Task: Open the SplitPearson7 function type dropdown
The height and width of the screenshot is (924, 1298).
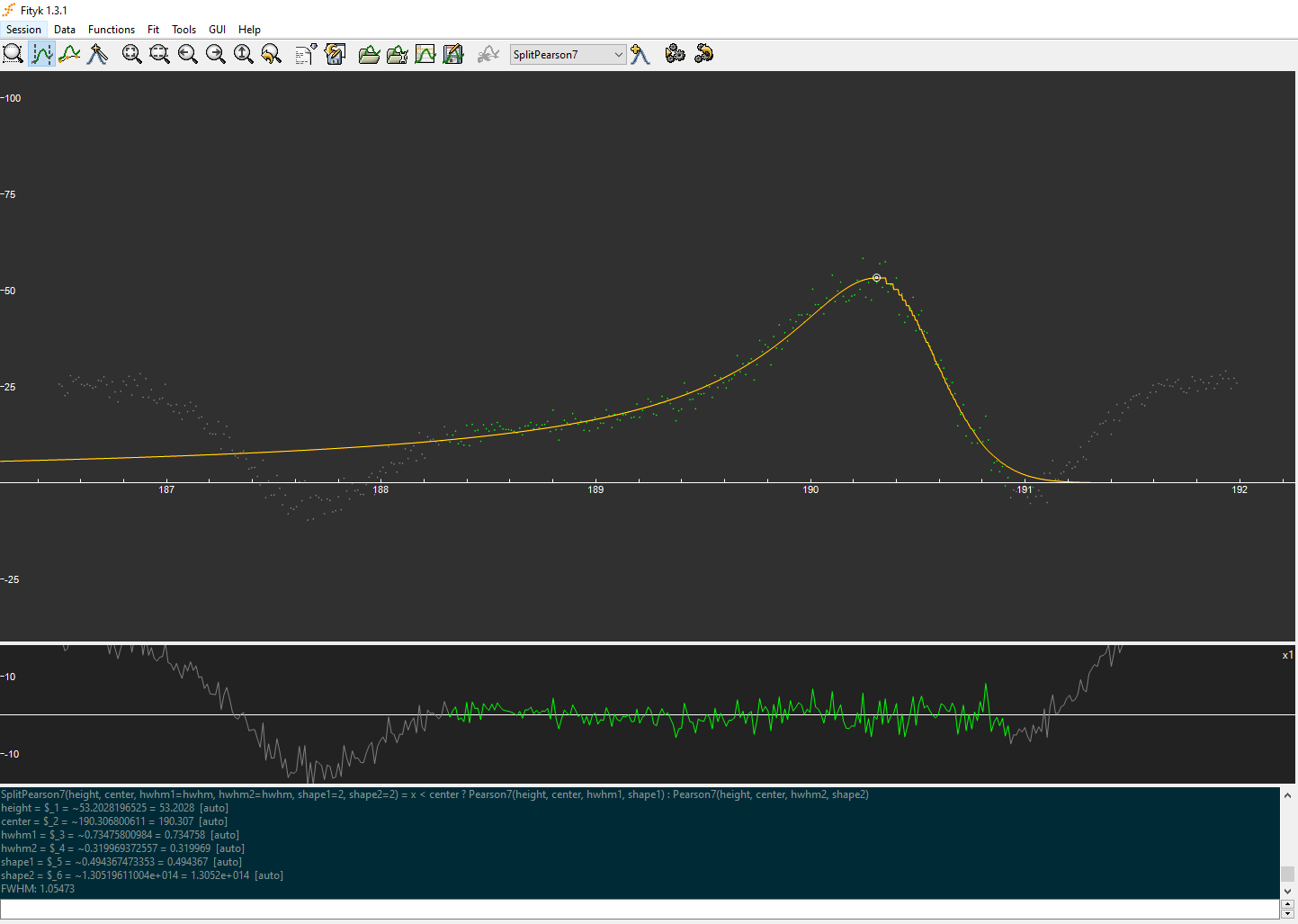Action: [568, 55]
